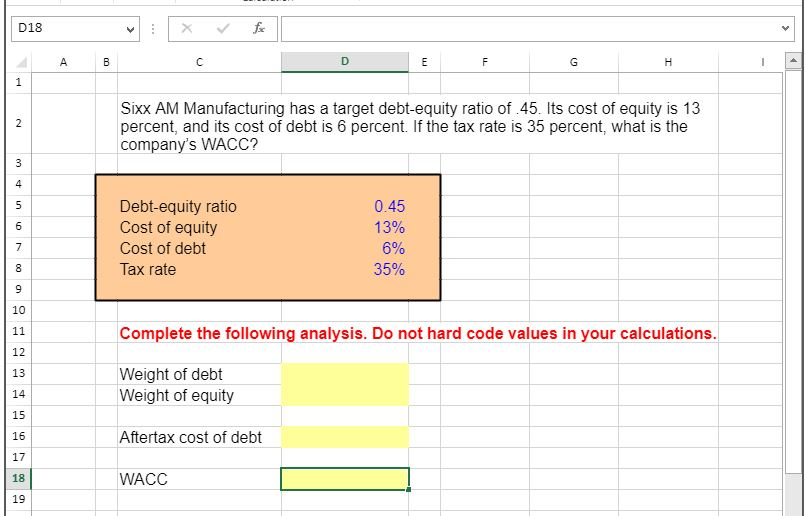Select column D header
The image size is (805, 516).
pos(344,62)
